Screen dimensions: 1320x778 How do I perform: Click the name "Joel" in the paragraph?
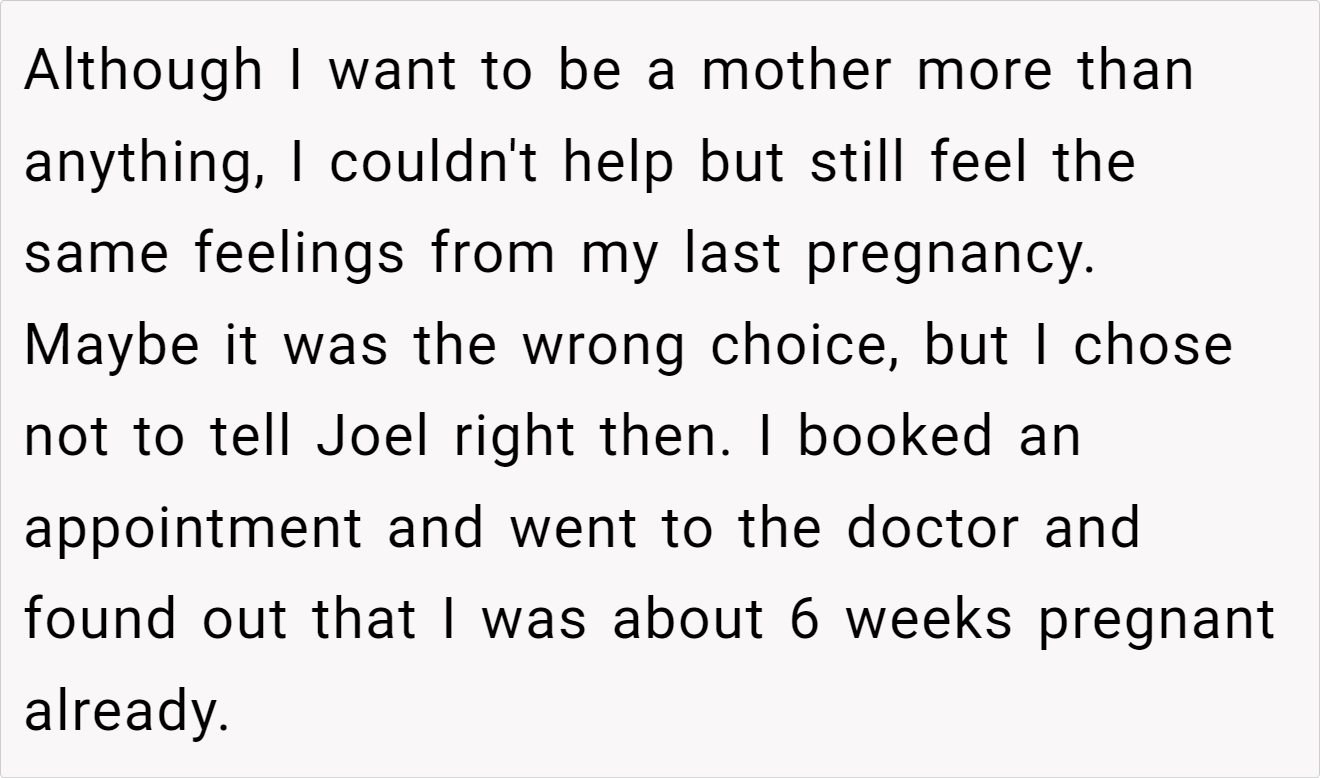point(375,436)
